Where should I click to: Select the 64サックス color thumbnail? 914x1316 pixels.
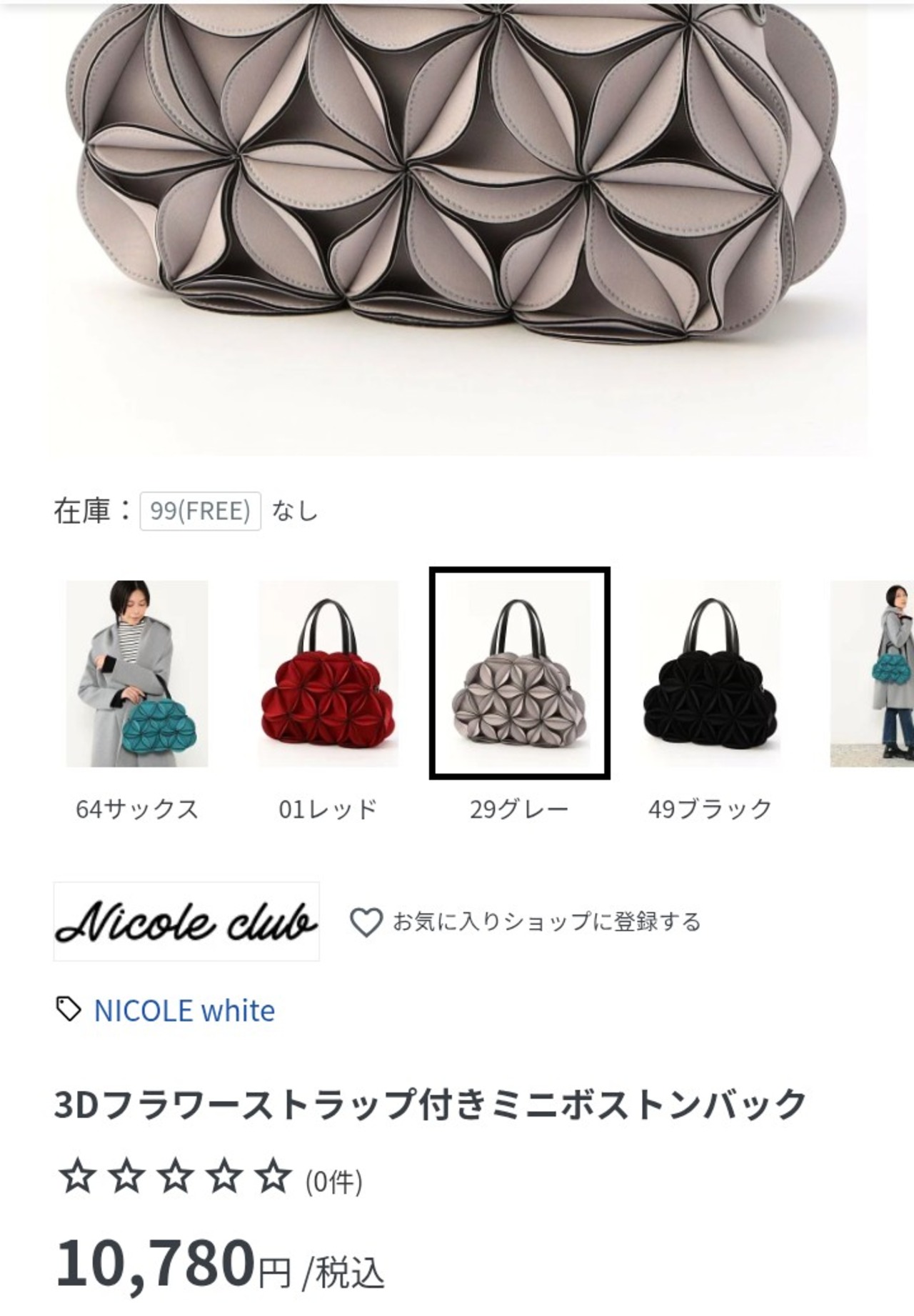pyautogui.click(x=137, y=674)
